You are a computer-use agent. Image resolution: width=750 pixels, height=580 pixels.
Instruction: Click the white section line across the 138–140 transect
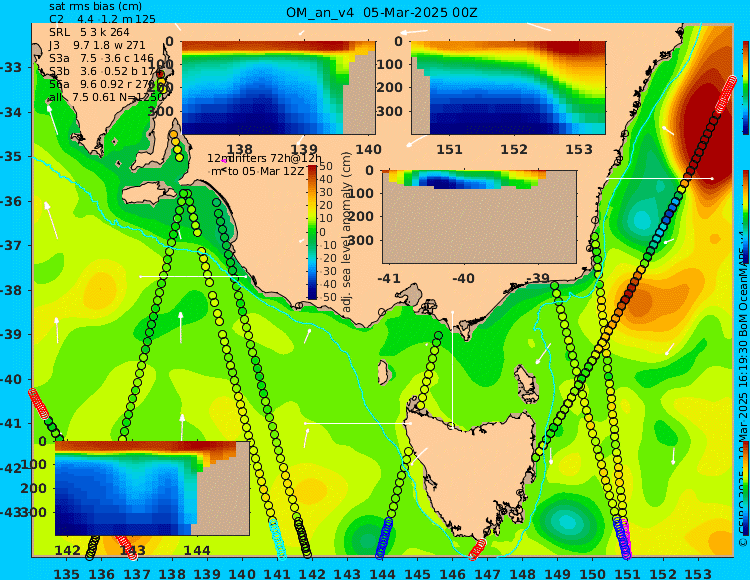(193, 276)
